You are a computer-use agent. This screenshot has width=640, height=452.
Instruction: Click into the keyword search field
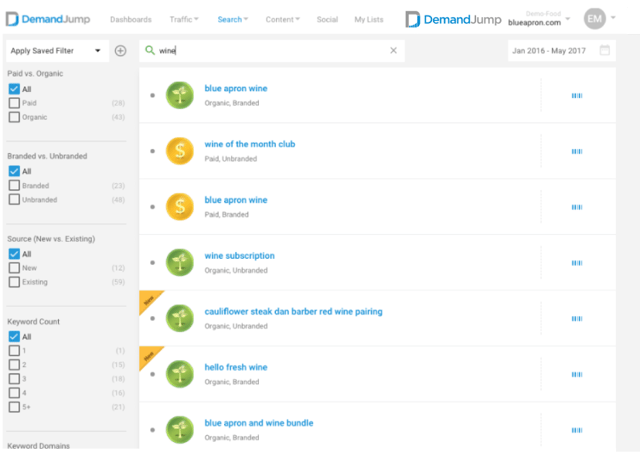pyautogui.click(x=272, y=51)
